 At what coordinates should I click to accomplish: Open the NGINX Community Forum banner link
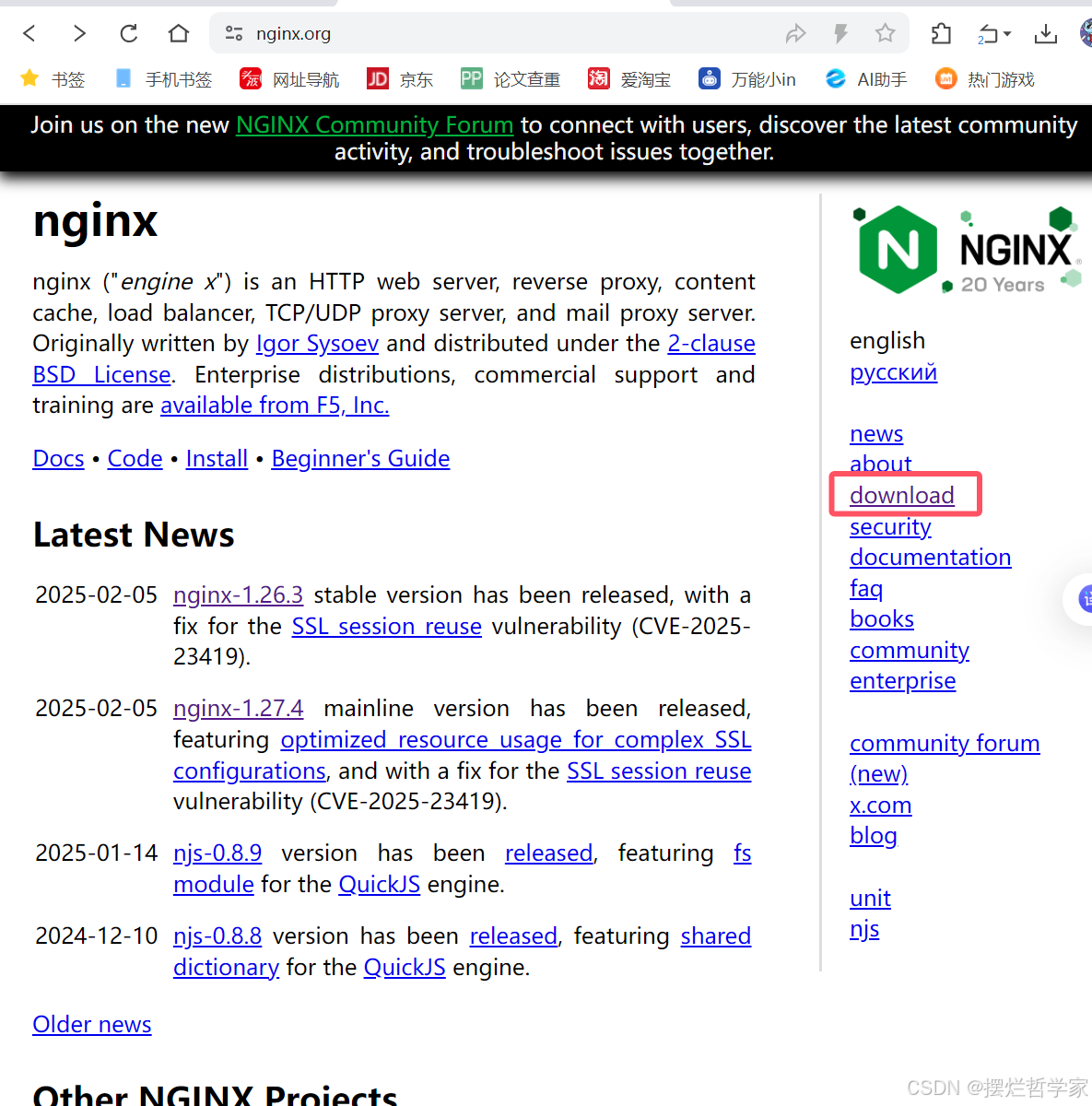click(x=374, y=124)
